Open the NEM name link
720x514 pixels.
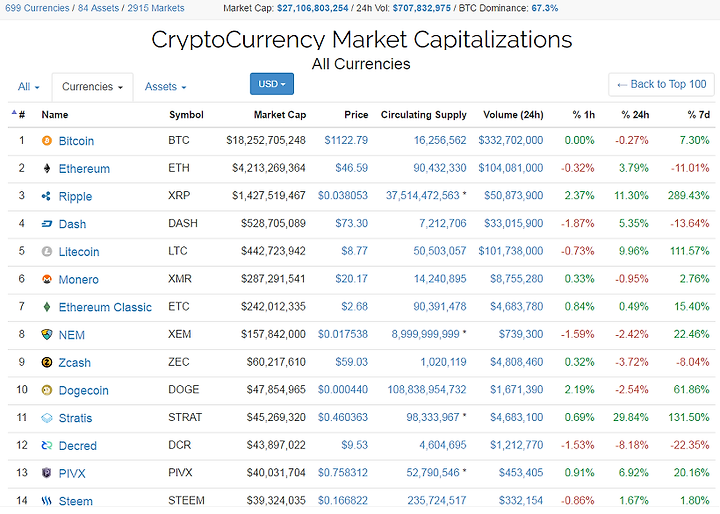72,335
